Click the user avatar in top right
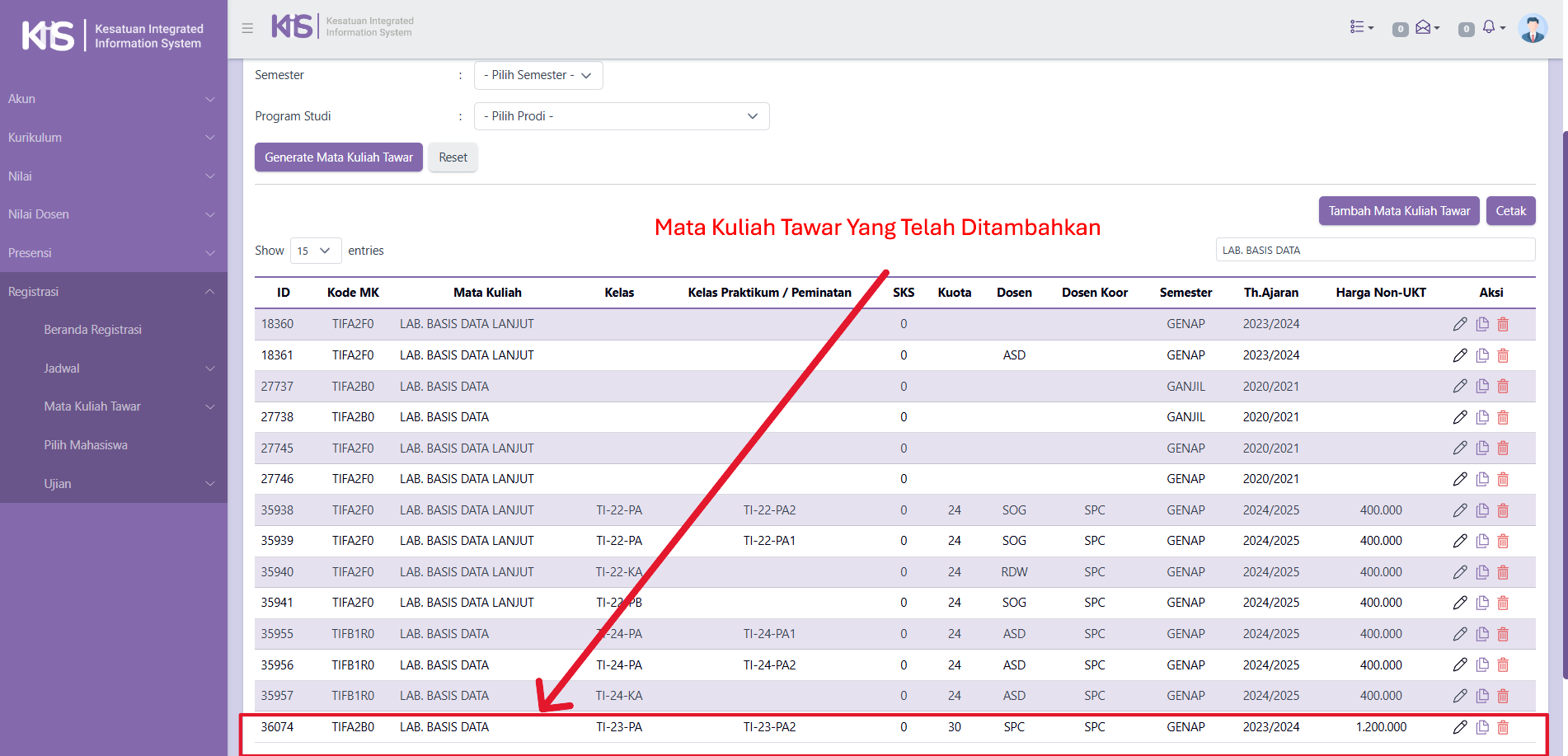Viewport: 1568px width, 756px height. (1533, 28)
